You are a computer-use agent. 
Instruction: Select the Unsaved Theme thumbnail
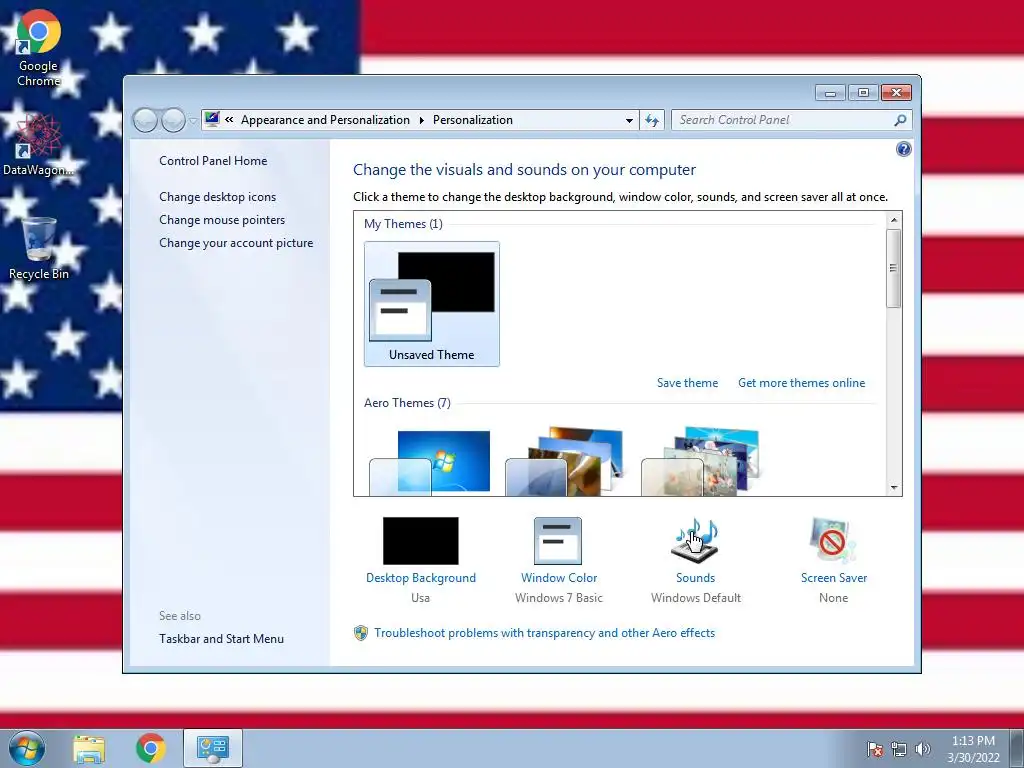tap(432, 304)
